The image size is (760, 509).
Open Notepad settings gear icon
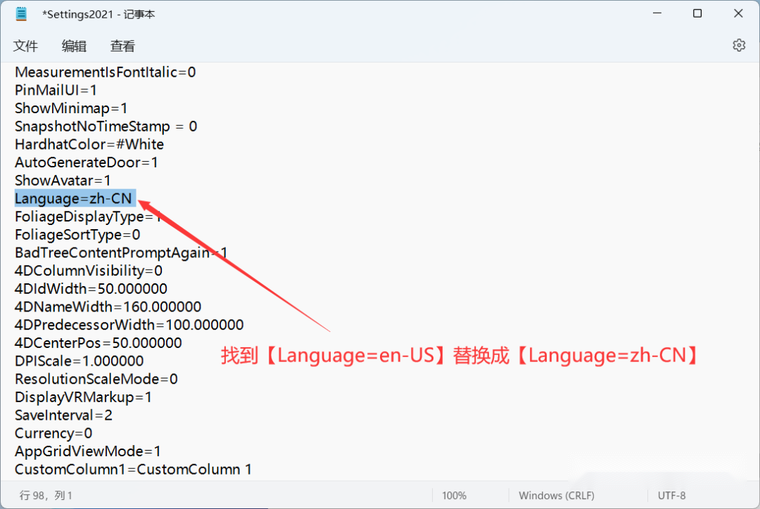(x=739, y=46)
